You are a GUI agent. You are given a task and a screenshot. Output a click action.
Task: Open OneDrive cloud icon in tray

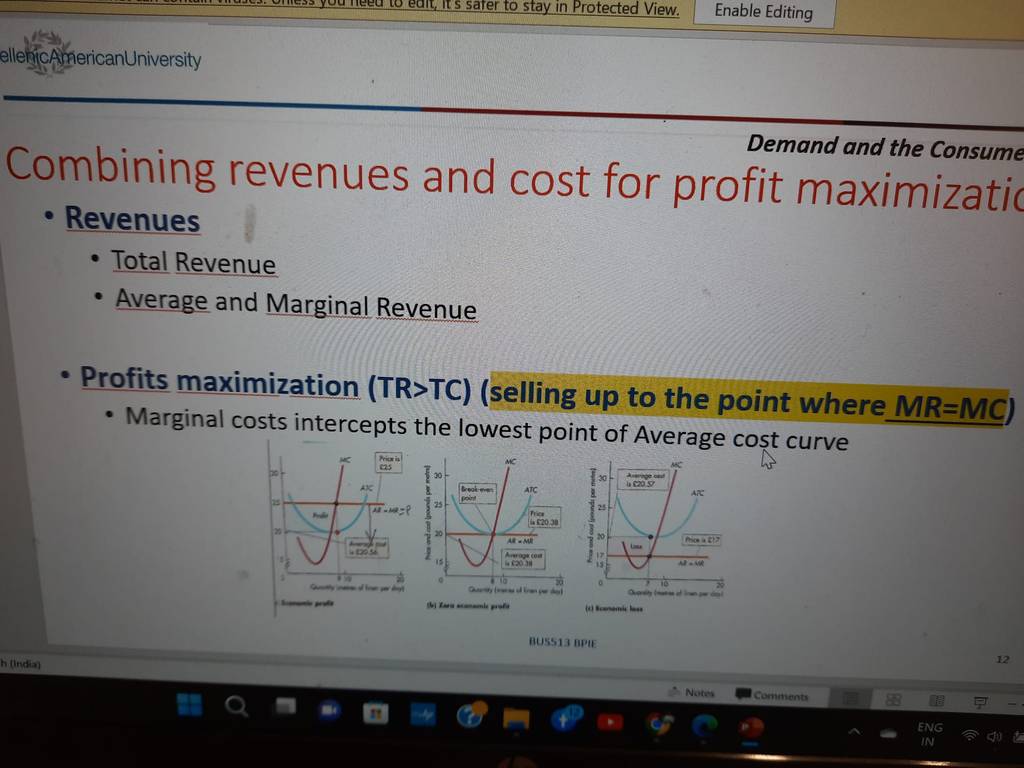[x=889, y=733]
